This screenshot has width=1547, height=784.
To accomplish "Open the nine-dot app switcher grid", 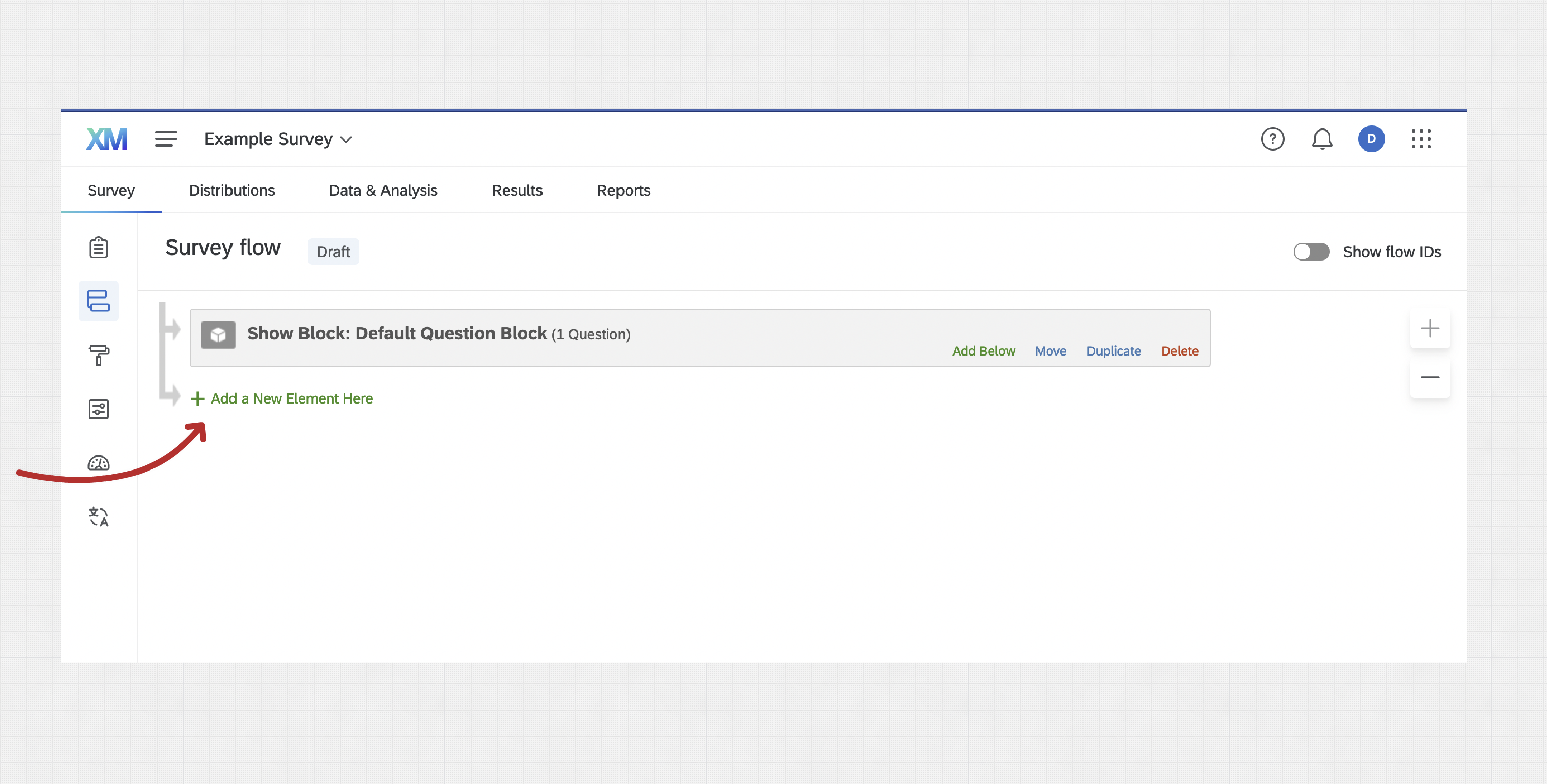I will coord(1421,139).
